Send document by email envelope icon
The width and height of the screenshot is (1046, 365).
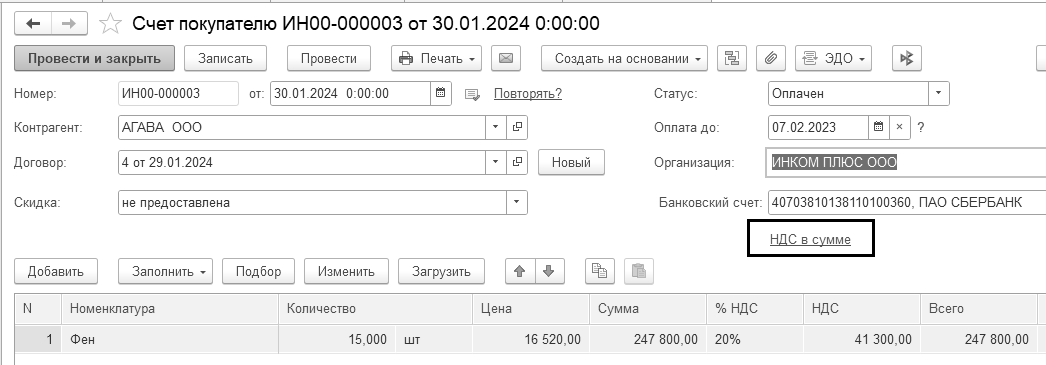(506, 59)
